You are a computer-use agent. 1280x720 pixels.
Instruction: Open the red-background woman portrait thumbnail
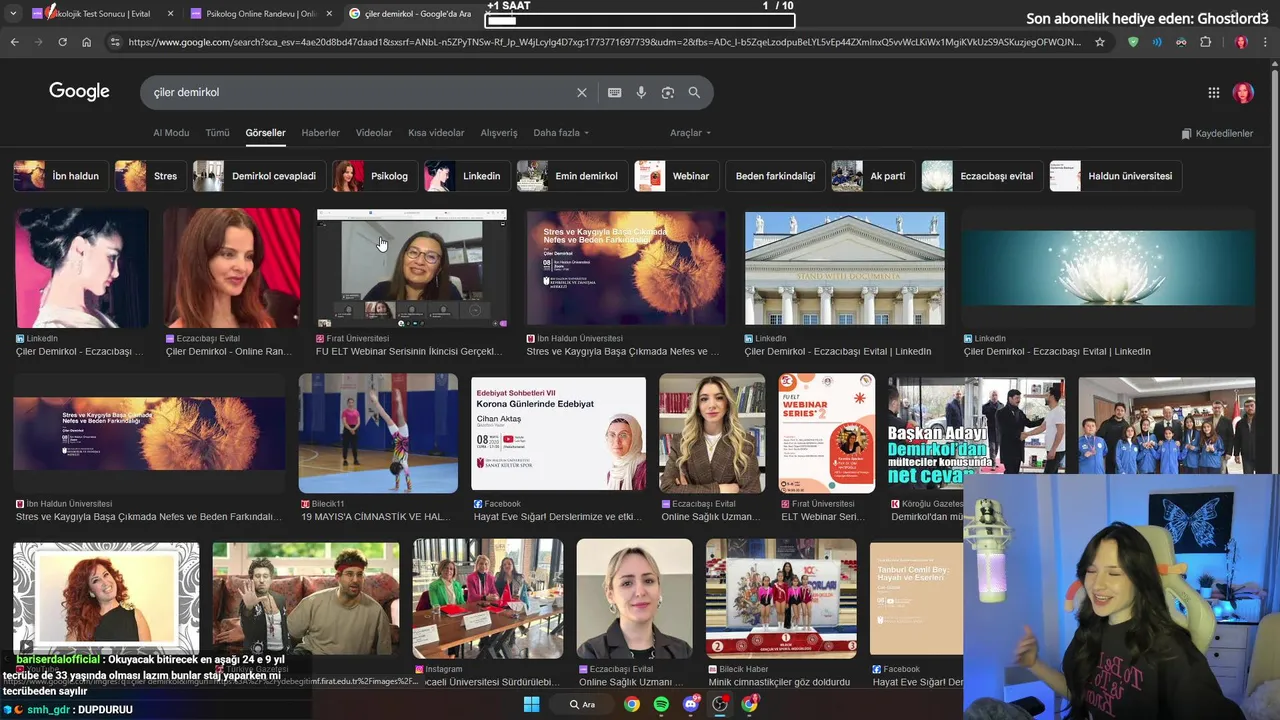232,268
